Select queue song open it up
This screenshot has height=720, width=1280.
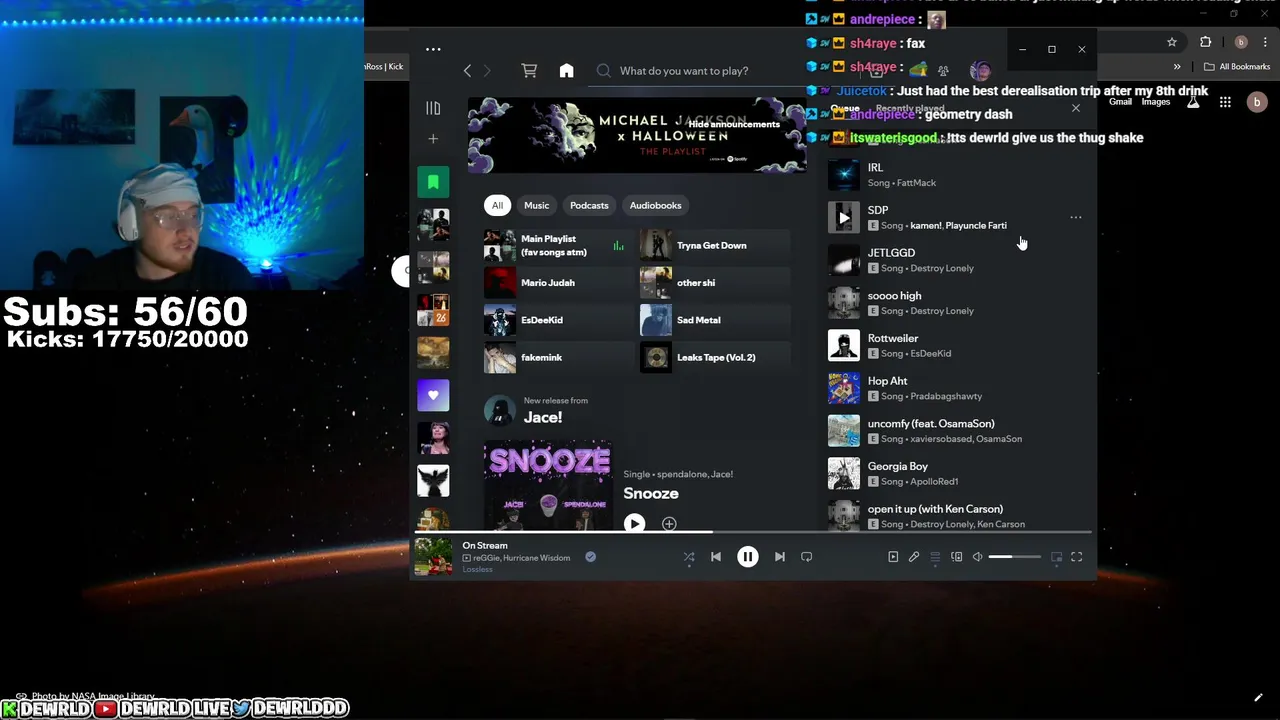point(957,516)
